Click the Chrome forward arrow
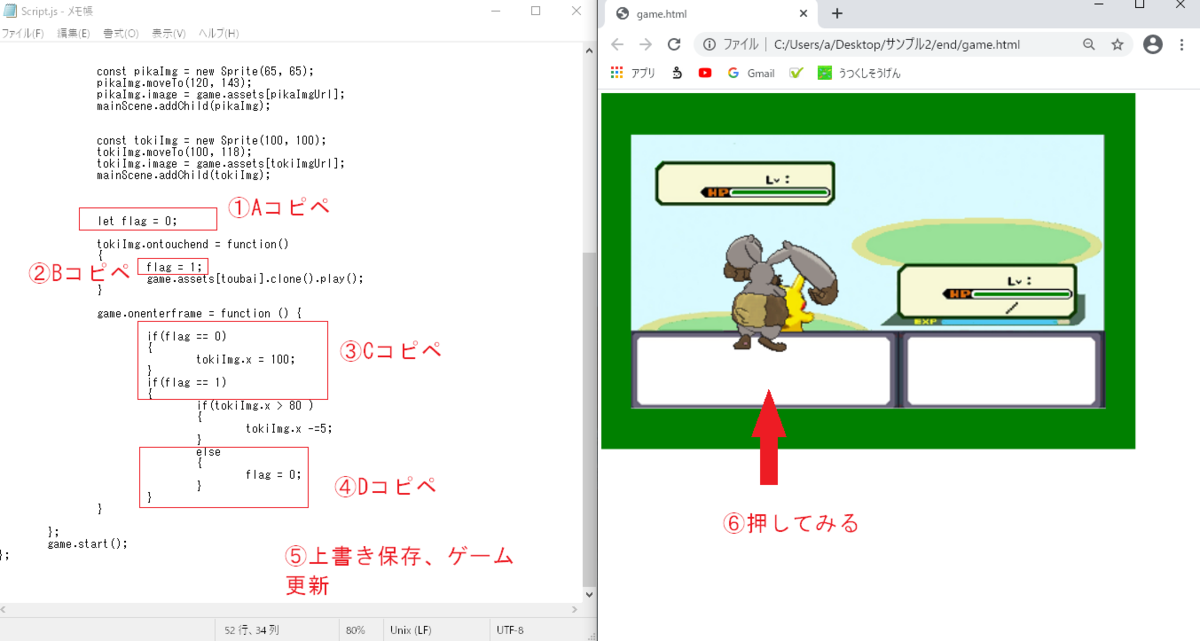This screenshot has width=1200, height=641. coord(646,44)
